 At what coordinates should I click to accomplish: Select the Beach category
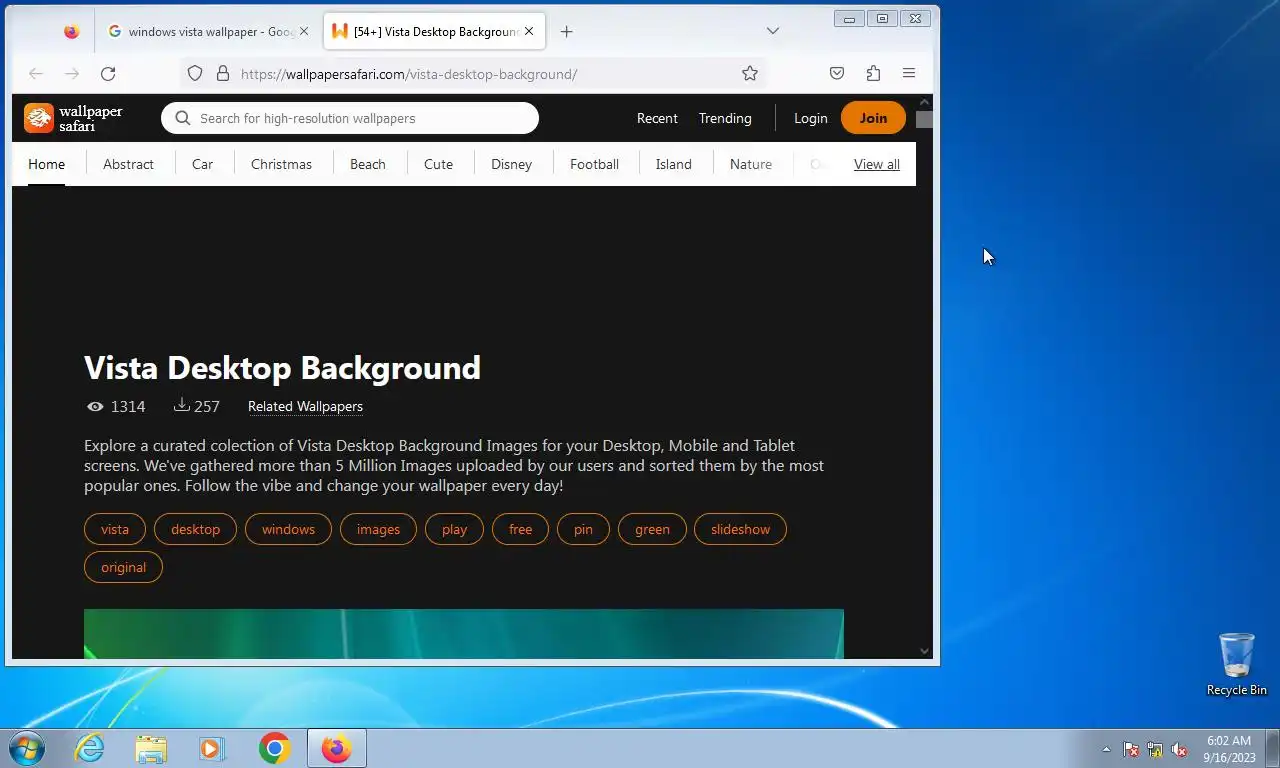tap(367, 164)
